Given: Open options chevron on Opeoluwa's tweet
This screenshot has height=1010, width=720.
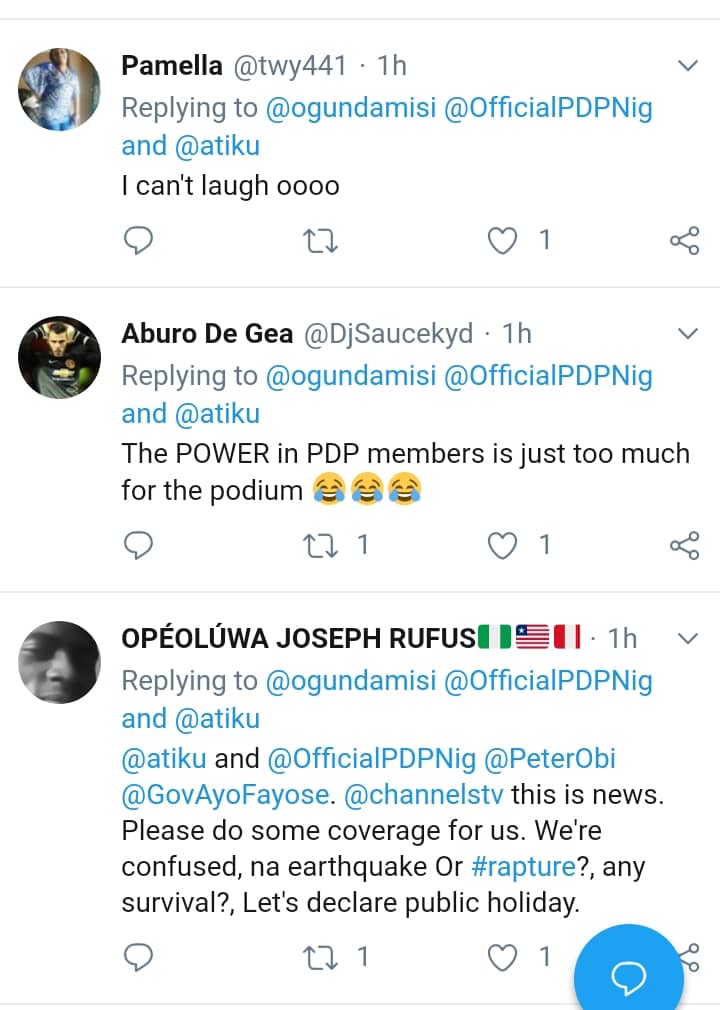Looking at the screenshot, I should [x=688, y=637].
